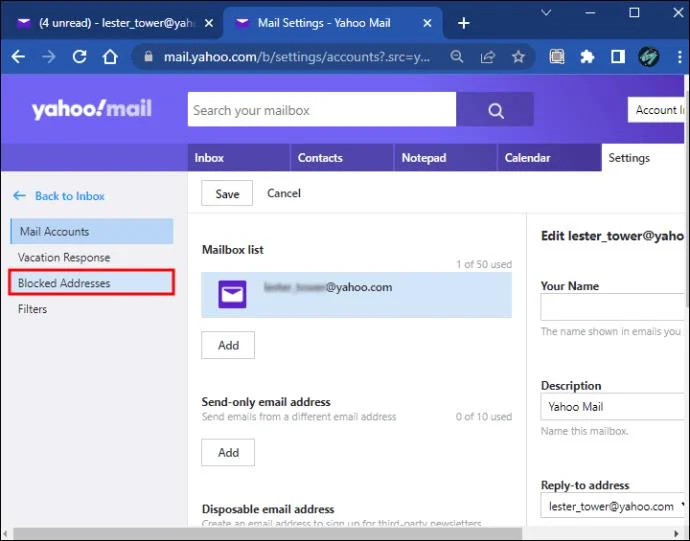This screenshot has width=690, height=541.
Task: Open the extensions puzzle icon
Action: pos(587,56)
